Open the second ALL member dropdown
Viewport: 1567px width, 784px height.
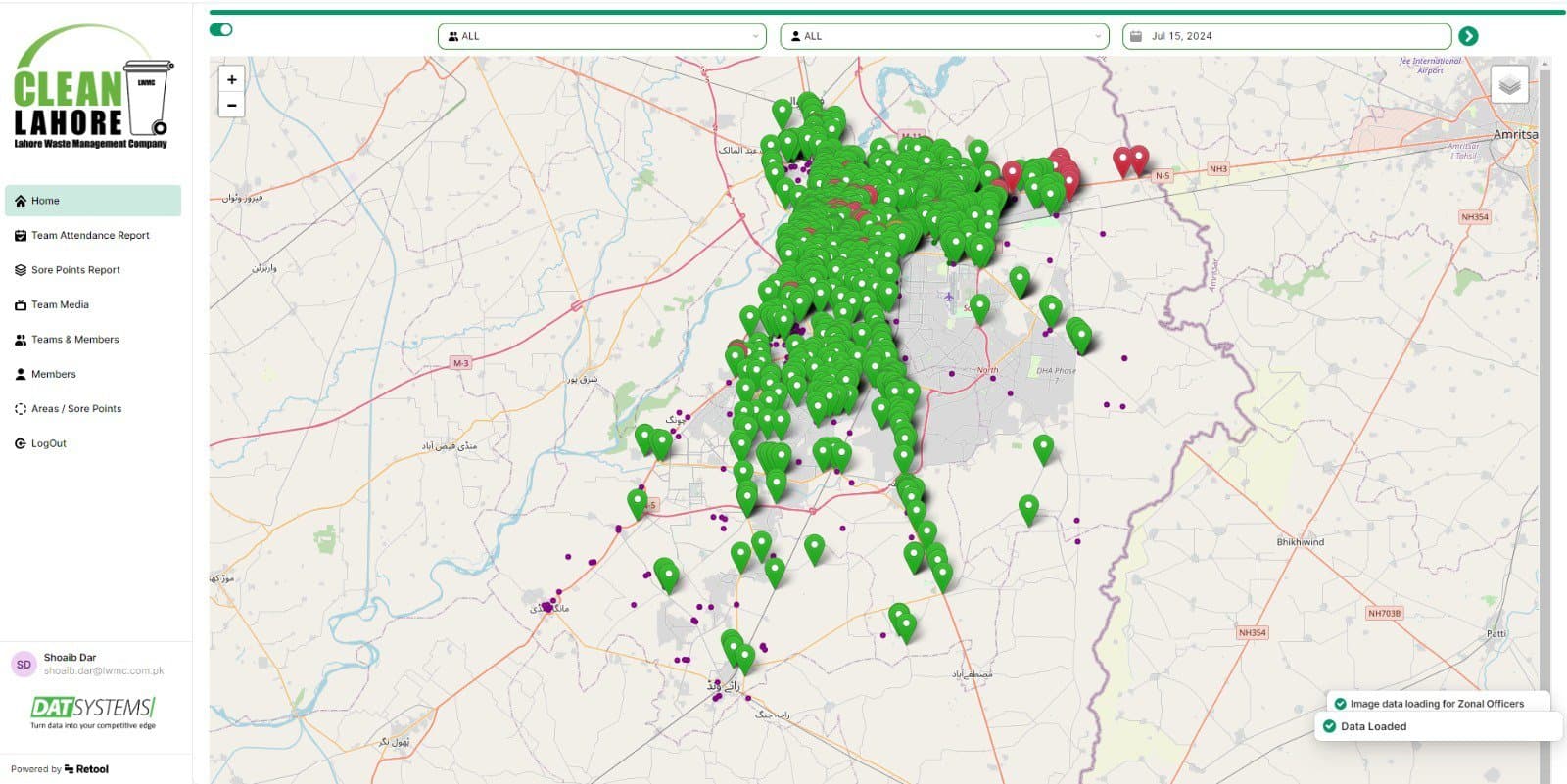[944, 36]
